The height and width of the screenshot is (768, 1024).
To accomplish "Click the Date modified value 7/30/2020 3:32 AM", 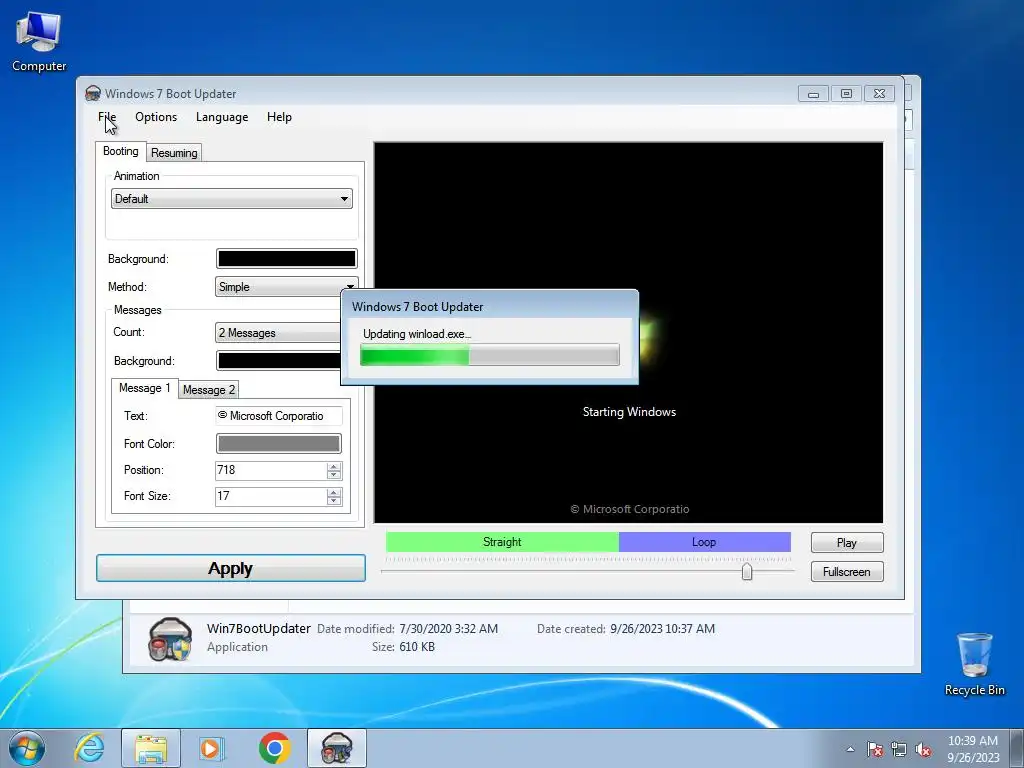I will point(449,629).
